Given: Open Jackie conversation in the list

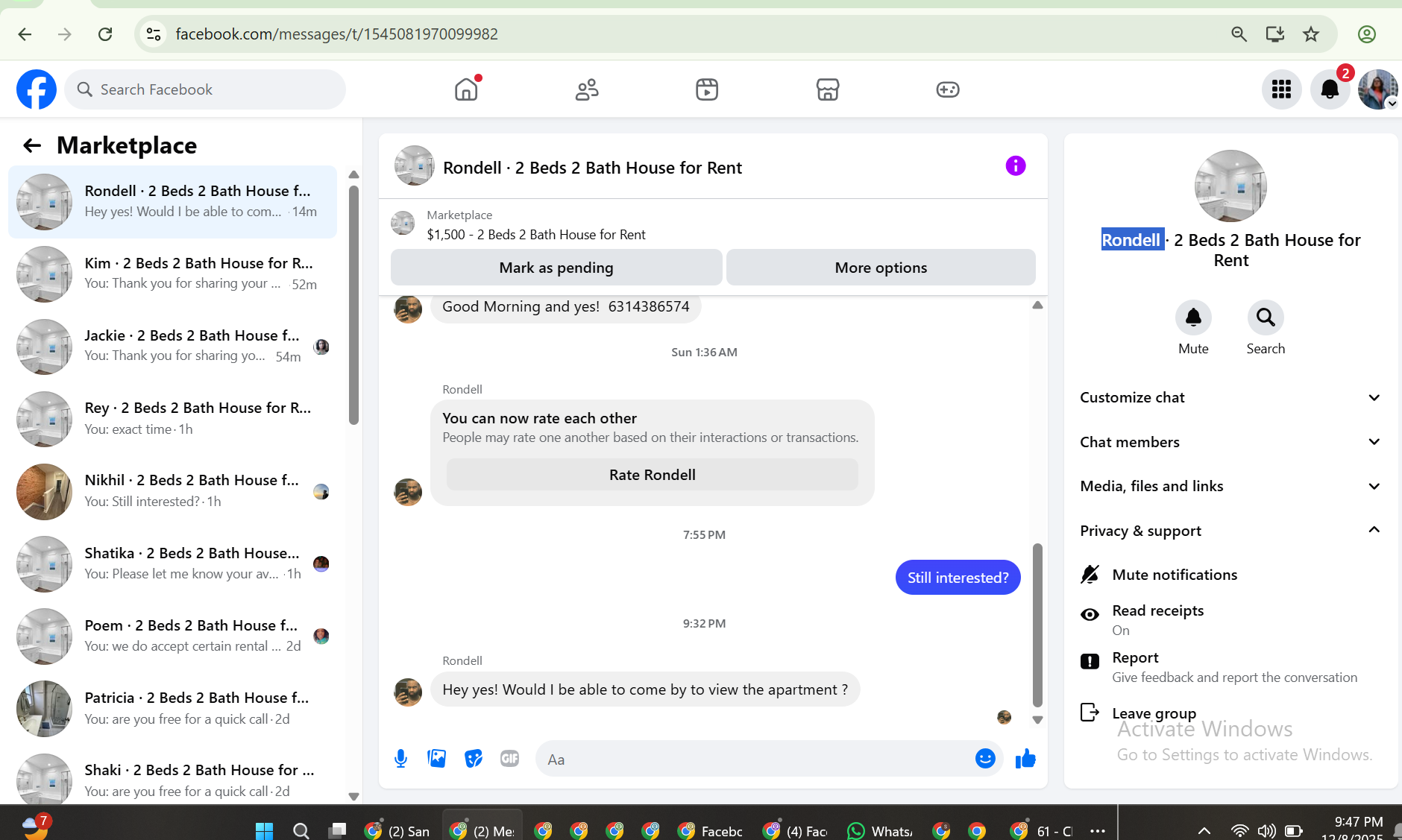Looking at the screenshot, I should (x=173, y=347).
